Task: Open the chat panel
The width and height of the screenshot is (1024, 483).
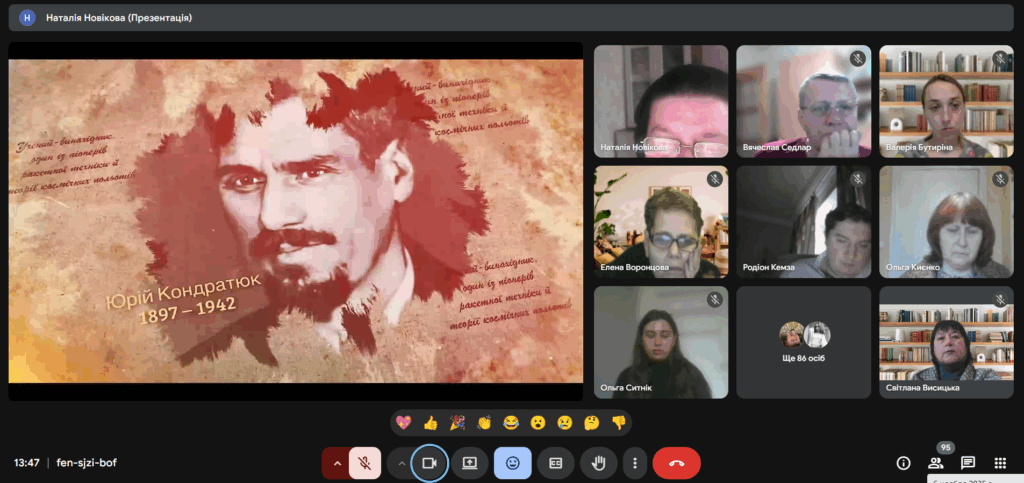Action: click(x=968, y=463)
